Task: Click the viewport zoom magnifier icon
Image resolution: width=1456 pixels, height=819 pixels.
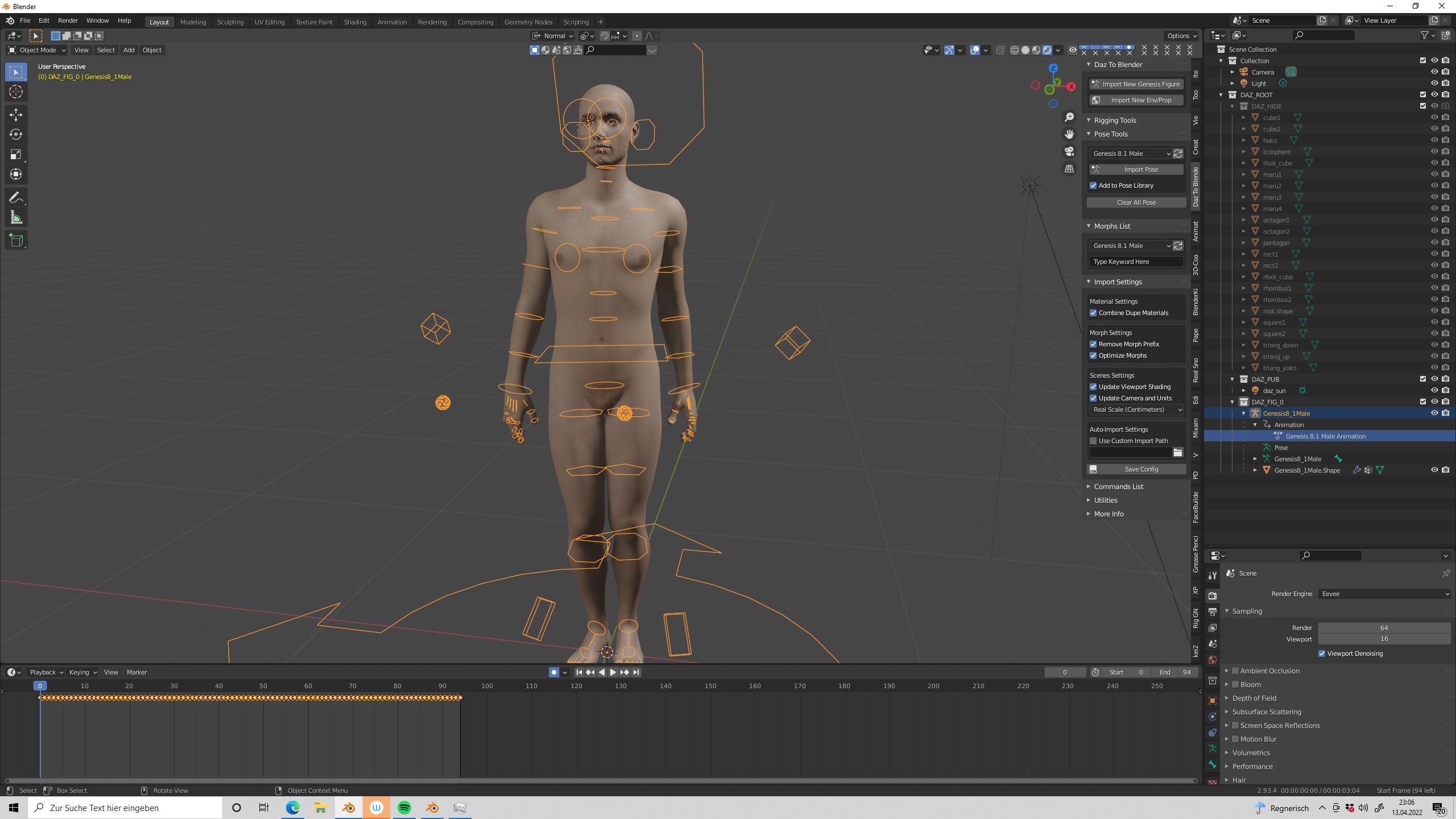Action: point(1069,117)
